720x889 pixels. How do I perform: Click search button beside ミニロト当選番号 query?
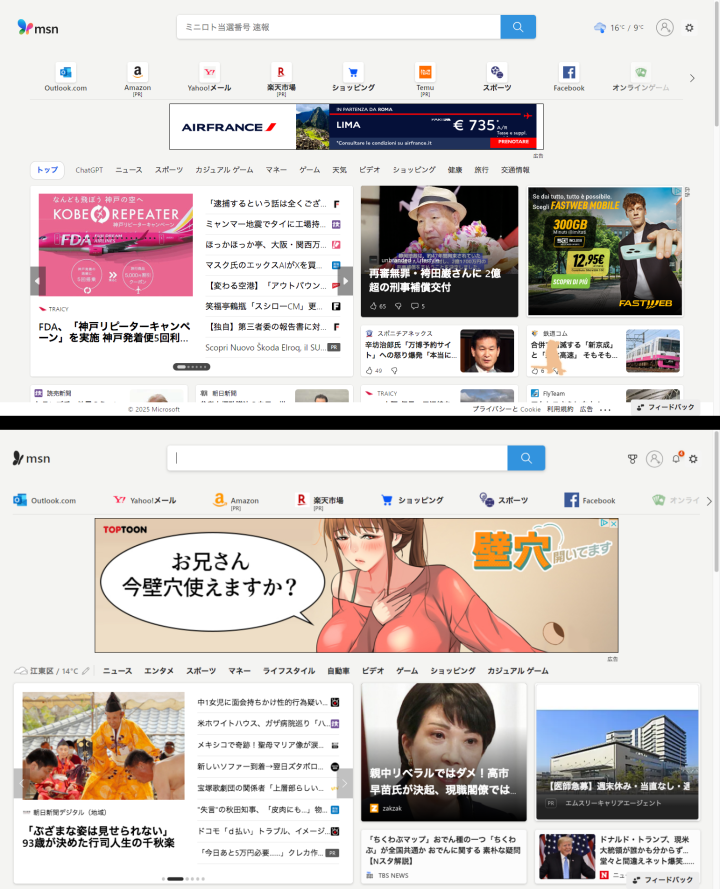(x=518, y=27)
